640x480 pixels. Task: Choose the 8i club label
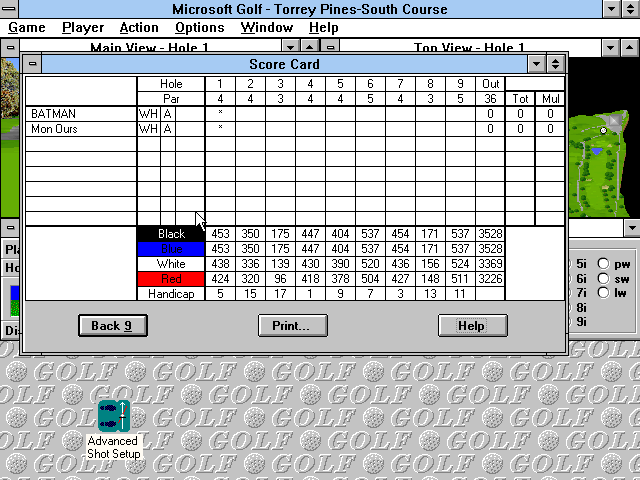tap(581, 307)
